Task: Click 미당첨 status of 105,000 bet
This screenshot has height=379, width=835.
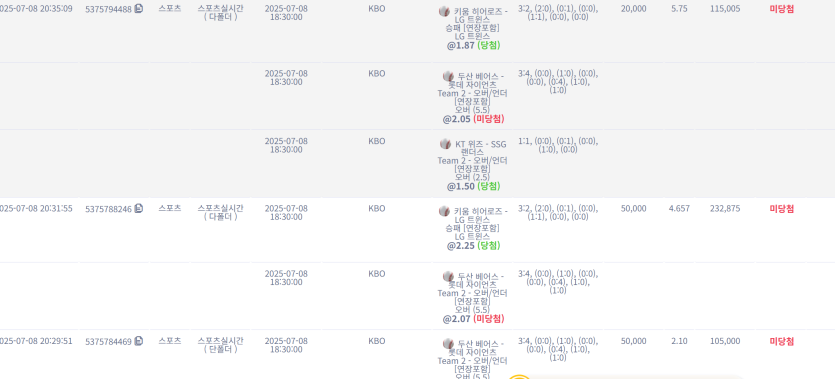Action: coord(782,341)
